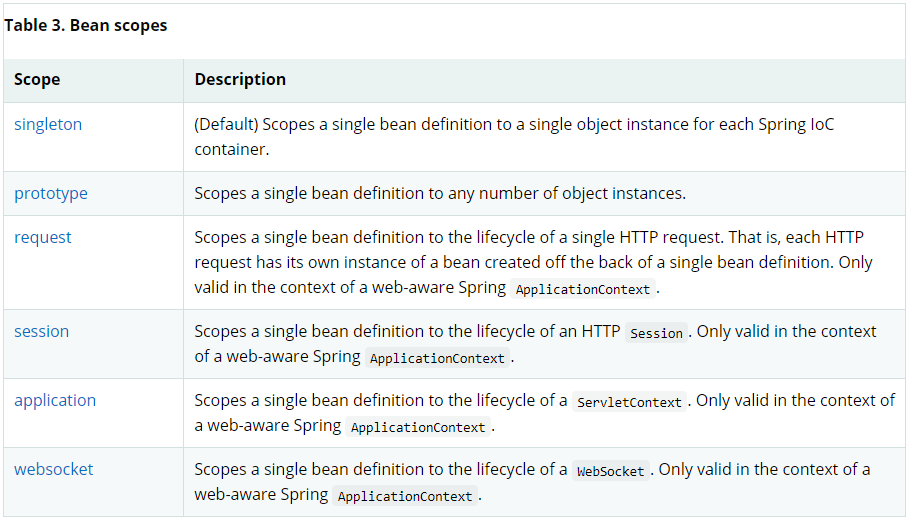Click the request scope link
Screen dimensions: 910x521
click(43, 238)
